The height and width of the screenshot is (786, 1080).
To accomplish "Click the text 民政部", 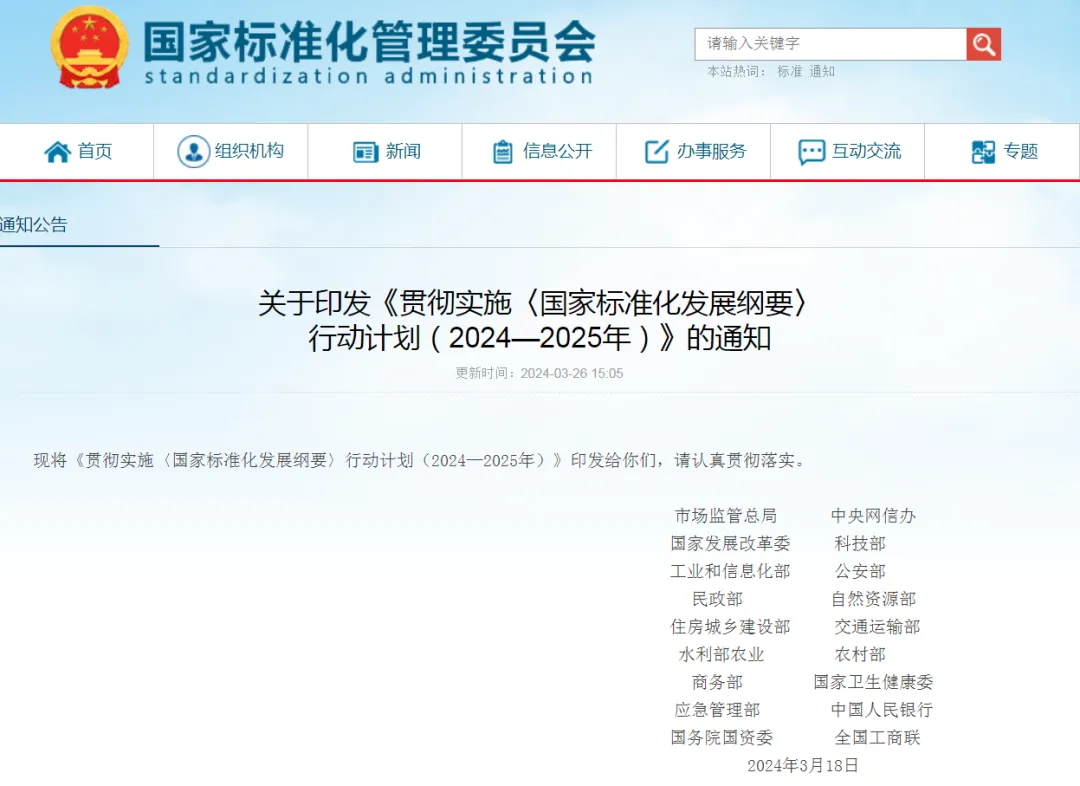I will pyautogui.click(x=718, y=599).
